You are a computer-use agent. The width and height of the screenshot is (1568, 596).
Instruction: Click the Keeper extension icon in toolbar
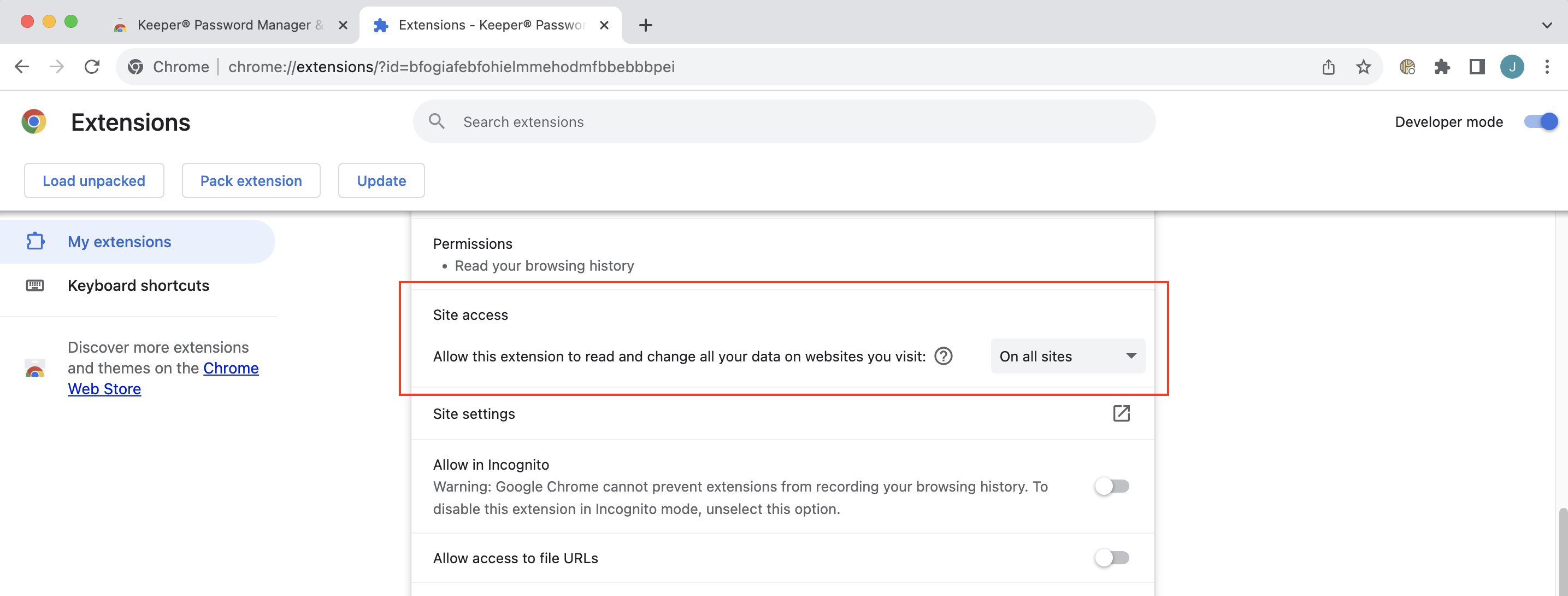[1407, 66]
